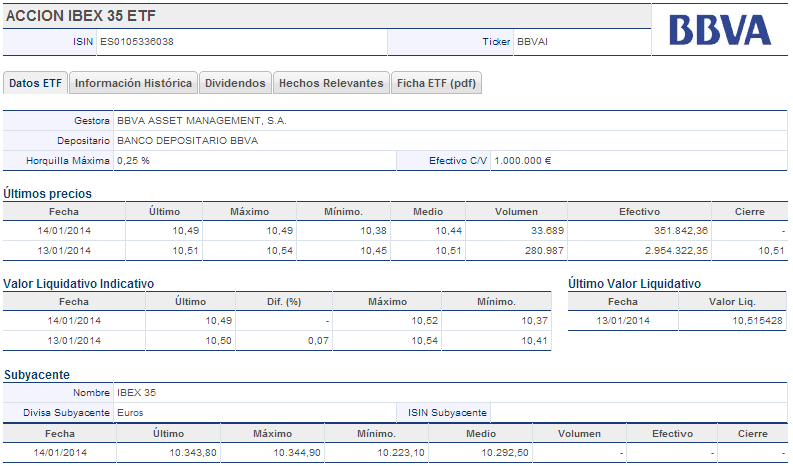
Task: Click the ACCION IBEX 35 ETF title
Action: click(81, 16)
